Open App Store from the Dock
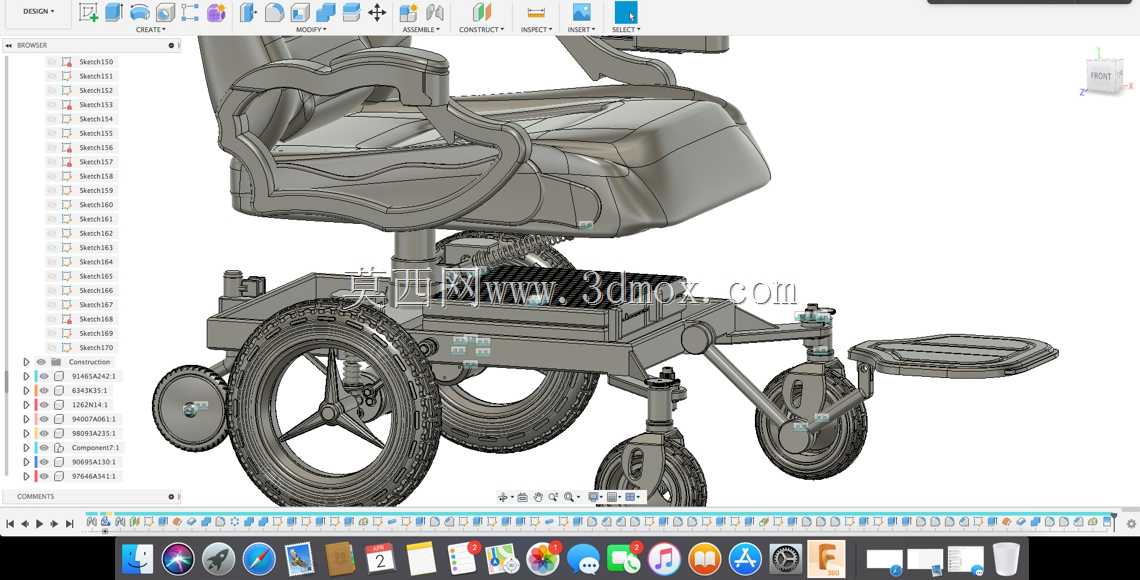The height and width of the screenshot is (580, 1140). 744,560
